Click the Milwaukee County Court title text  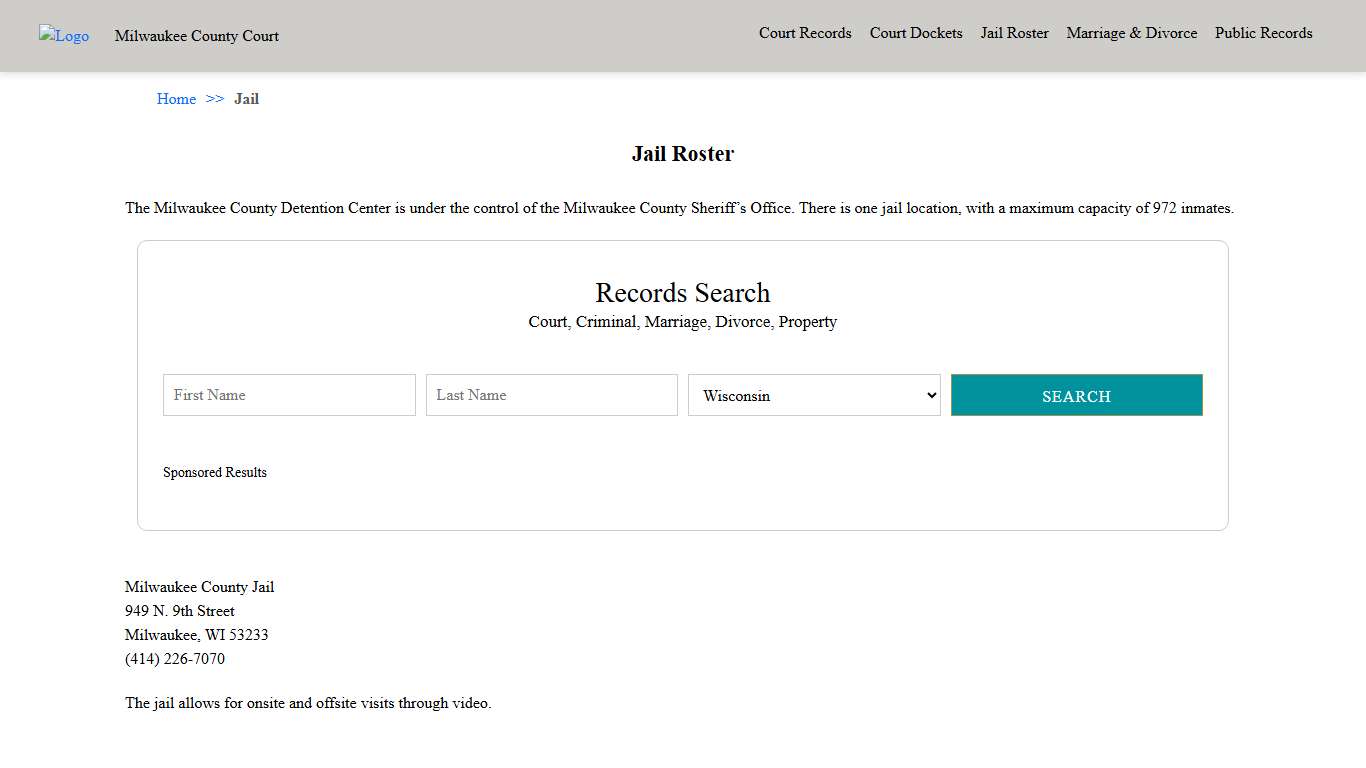coord(196,36)
